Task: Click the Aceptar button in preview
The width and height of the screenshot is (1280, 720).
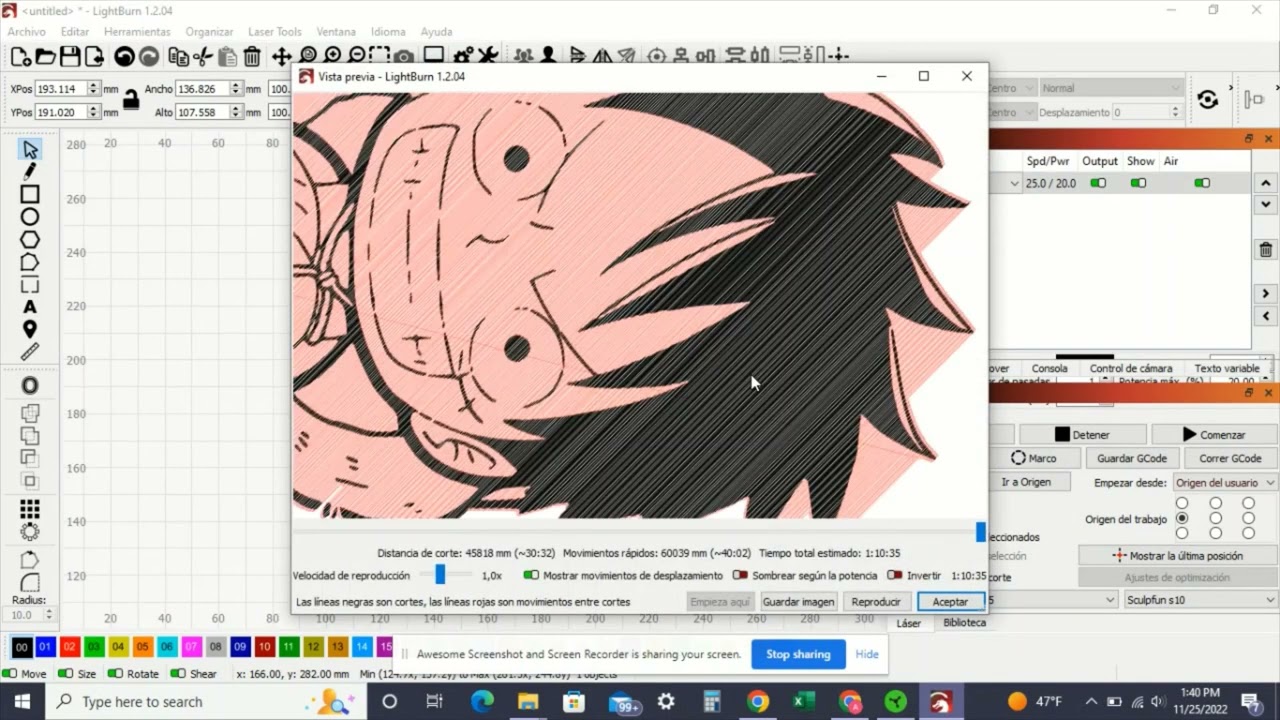Action: pyautogui.click(x=950, y=602)
